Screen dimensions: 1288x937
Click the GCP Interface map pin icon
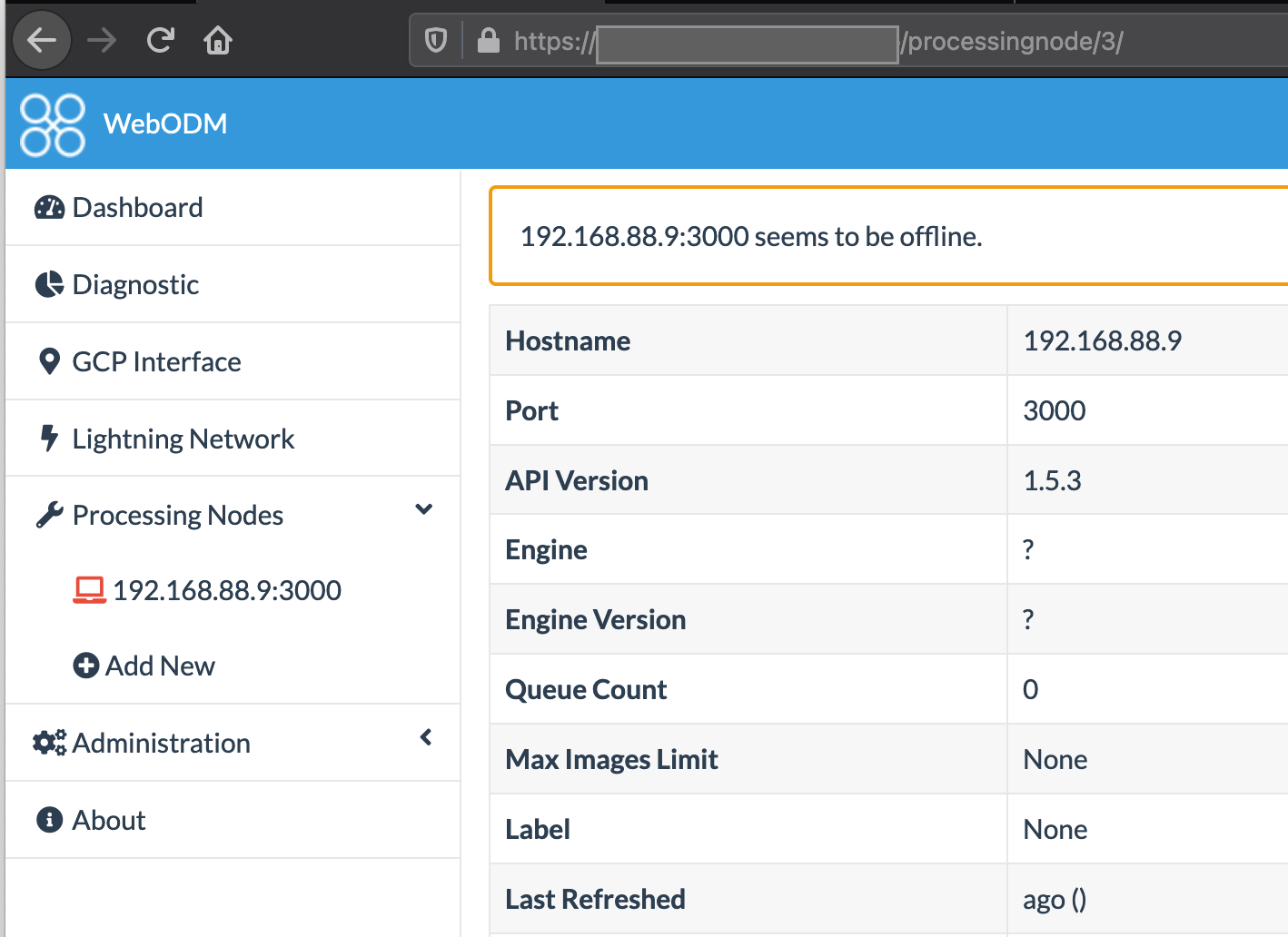(x=50, y=360)
